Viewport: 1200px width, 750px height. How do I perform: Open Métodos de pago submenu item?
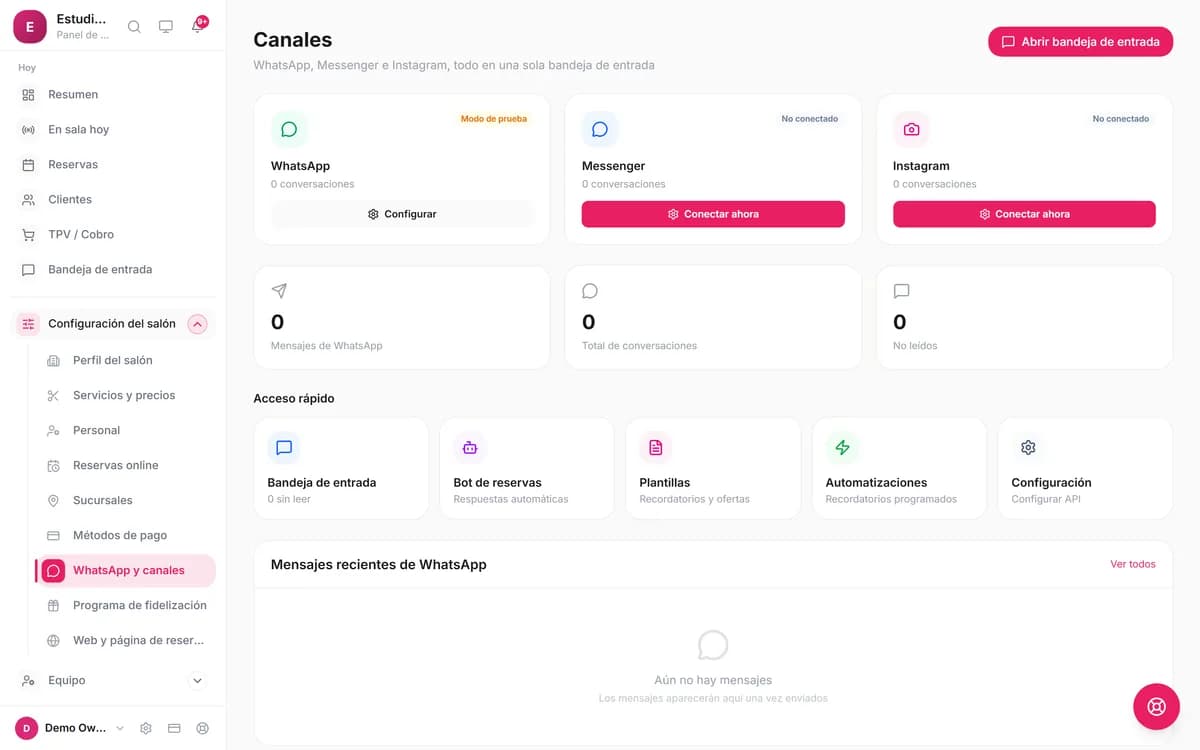(x=125, y=535)
